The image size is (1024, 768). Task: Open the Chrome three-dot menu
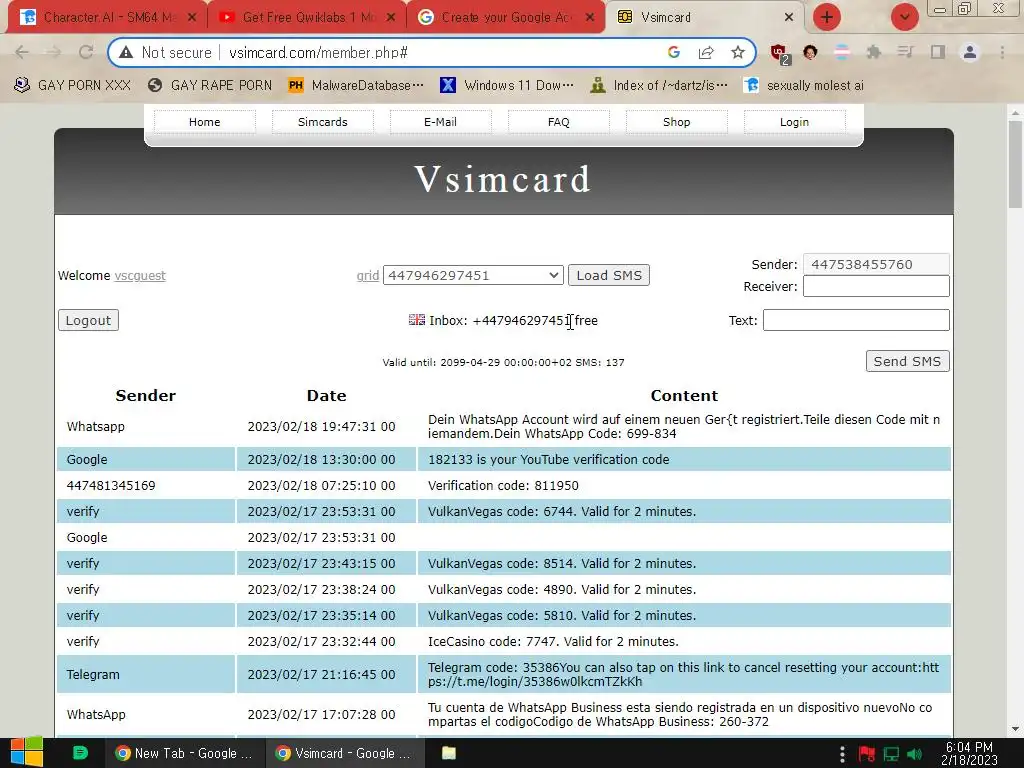[x=1002, y=52]
